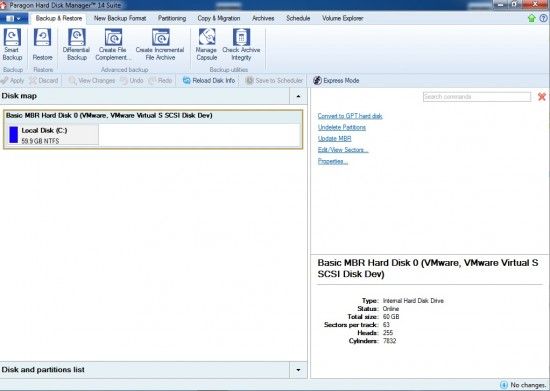Viewport: 550px width, 391px height.
Task: Click Total size value 60 GB
Action: coord(391,317)
